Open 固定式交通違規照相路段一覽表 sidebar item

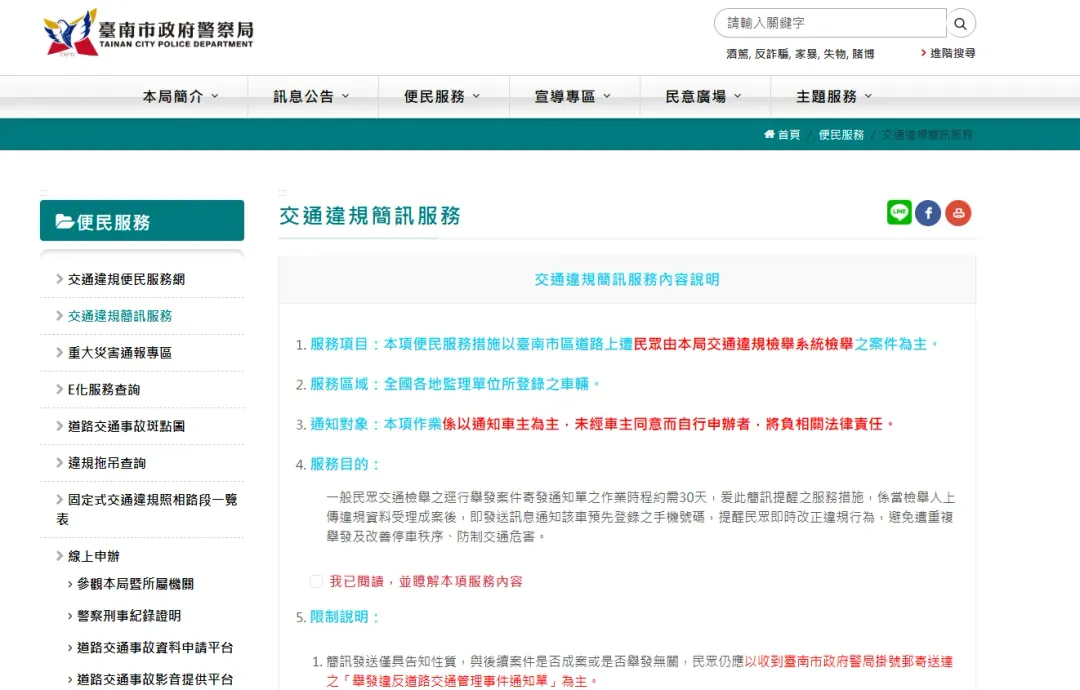pyautogui.click(x=147, y=509)
